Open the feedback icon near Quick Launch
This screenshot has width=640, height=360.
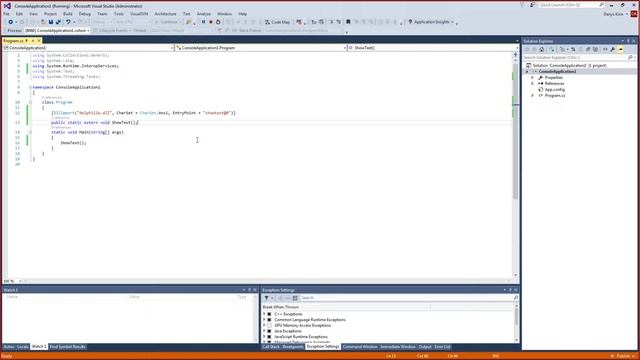point(532,5)
